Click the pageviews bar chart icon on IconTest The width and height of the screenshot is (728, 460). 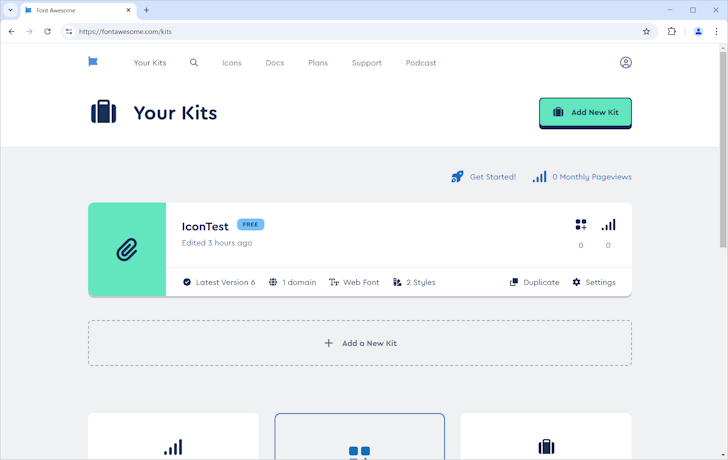pos(608,225)
